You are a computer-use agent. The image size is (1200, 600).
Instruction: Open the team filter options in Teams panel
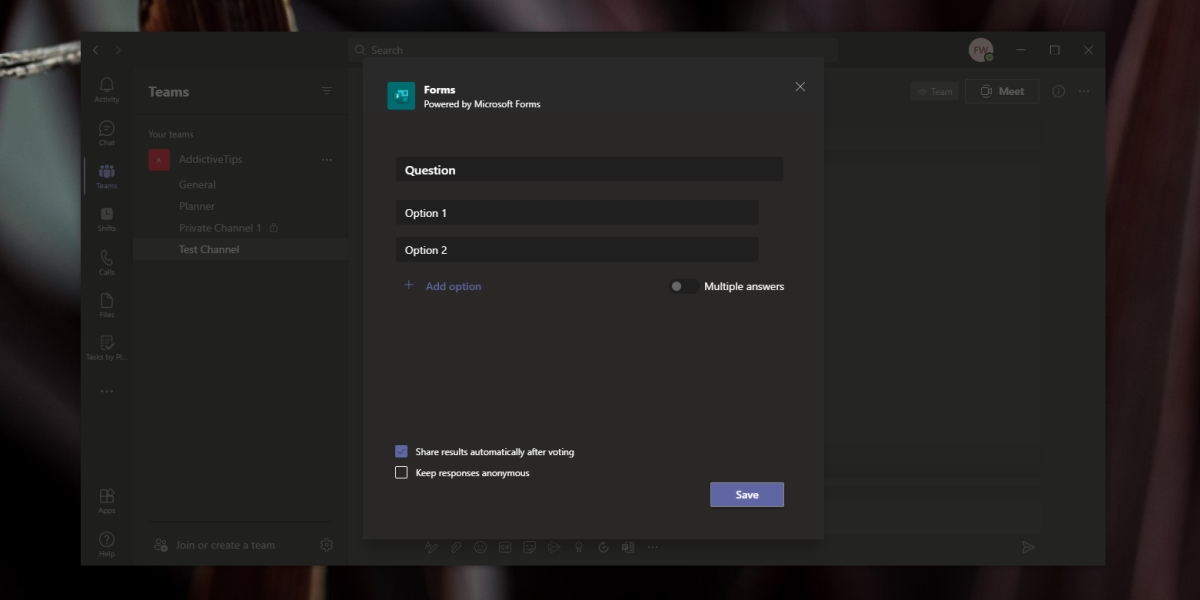[326, 90]
